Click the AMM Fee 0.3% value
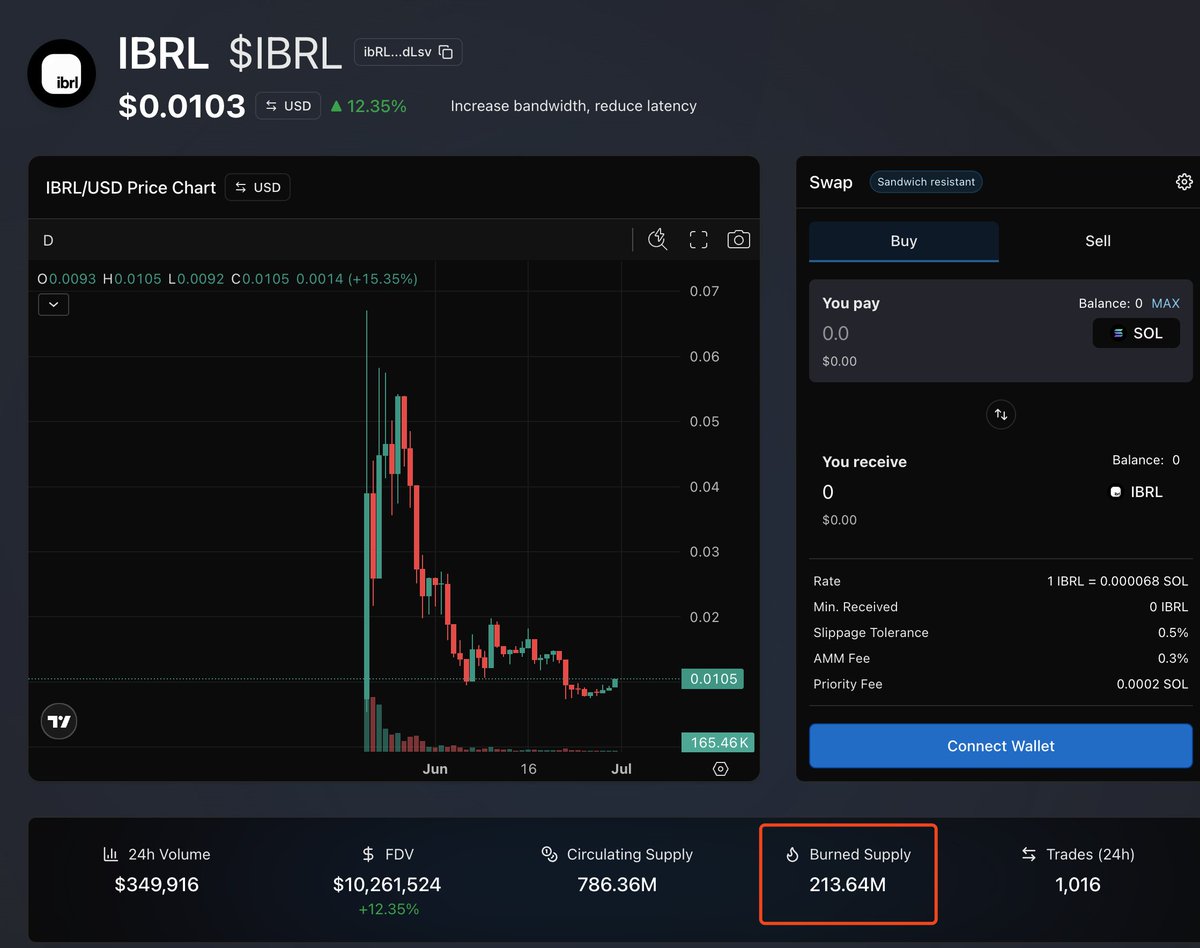This screenshot has height=948, width=1200. point(1174,659)
